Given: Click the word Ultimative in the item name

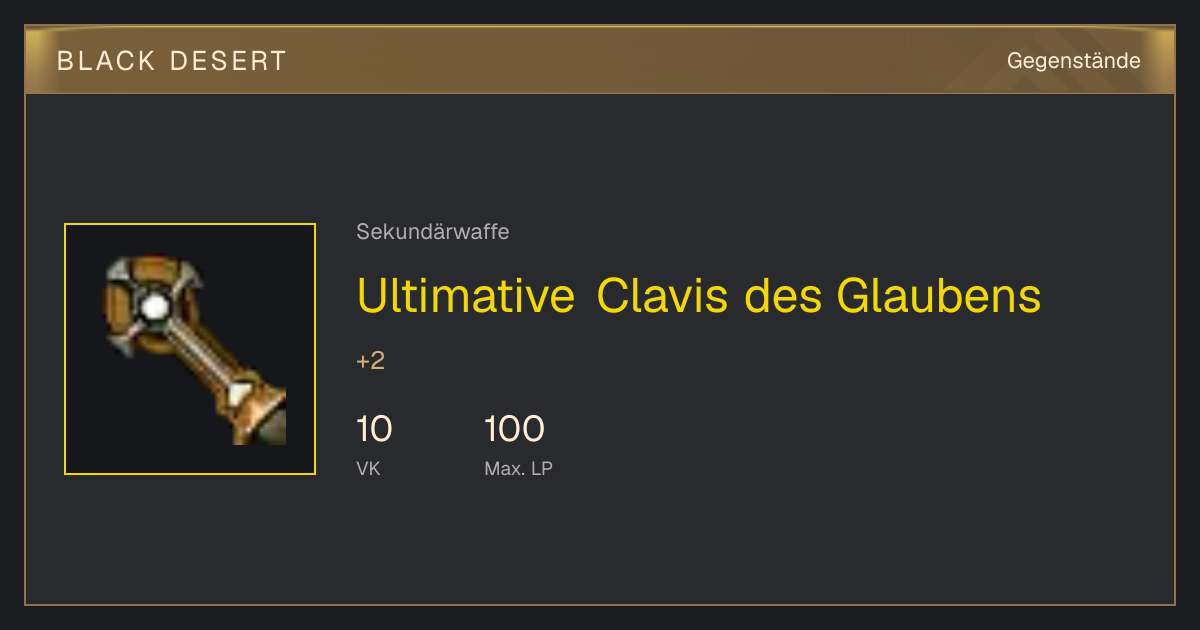Looking at the screenshot, I should 466,295.
